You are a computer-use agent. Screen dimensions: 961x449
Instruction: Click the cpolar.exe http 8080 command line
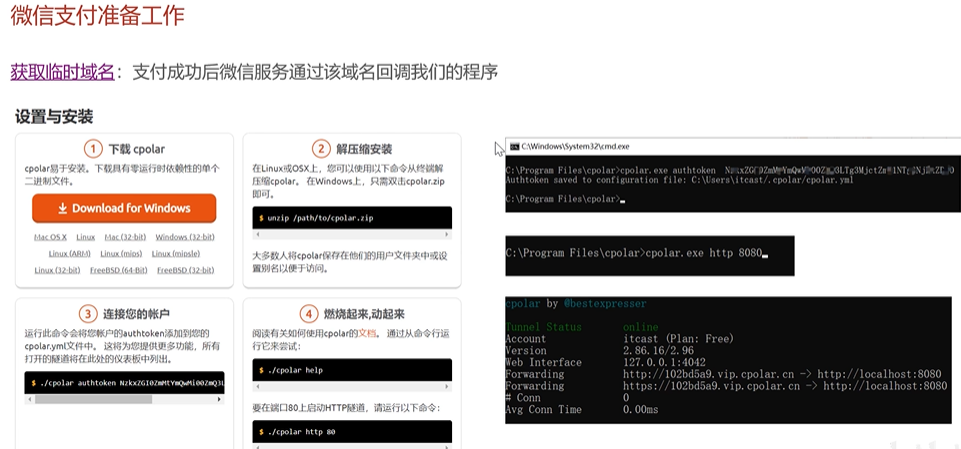[636, 252]
